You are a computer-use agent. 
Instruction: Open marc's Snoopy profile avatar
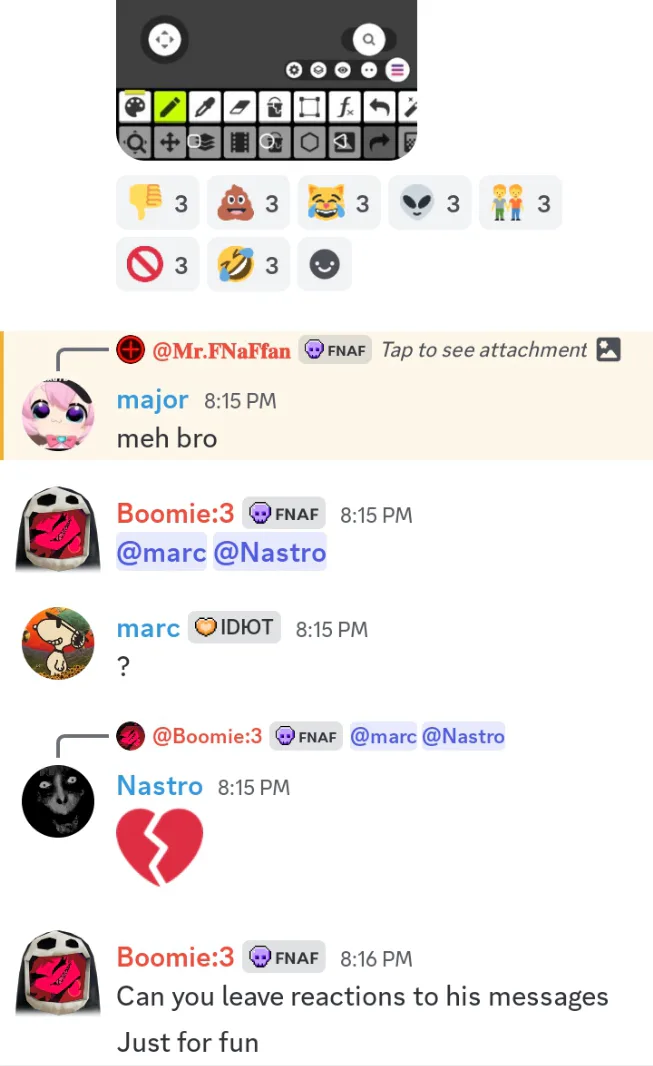[x=58, y=643]
